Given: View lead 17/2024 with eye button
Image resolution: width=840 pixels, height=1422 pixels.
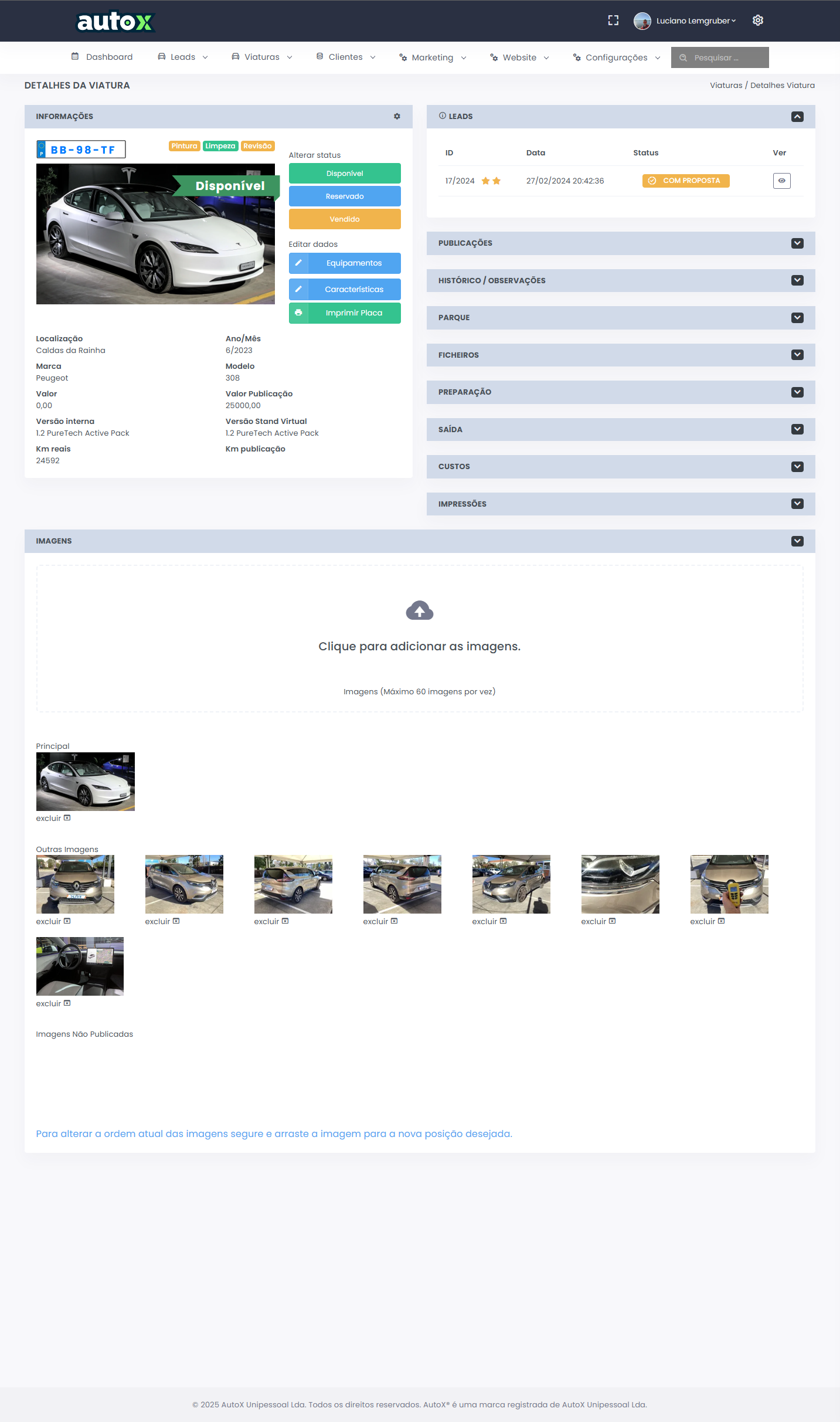Looking at the screenshot, I should click(782, 181).
